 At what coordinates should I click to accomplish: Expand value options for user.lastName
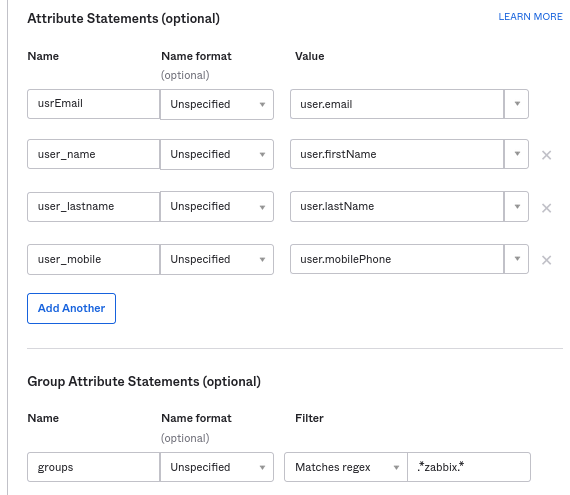point(517,206)
